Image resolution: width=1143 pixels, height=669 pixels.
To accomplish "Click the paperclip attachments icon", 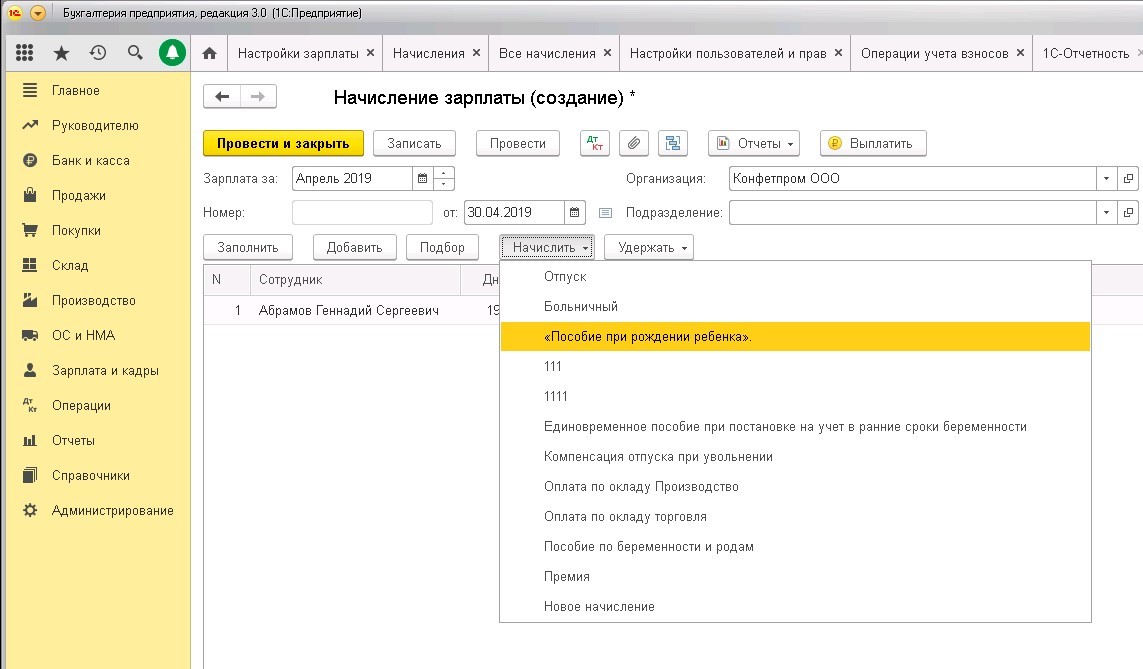I will point(633,143).
